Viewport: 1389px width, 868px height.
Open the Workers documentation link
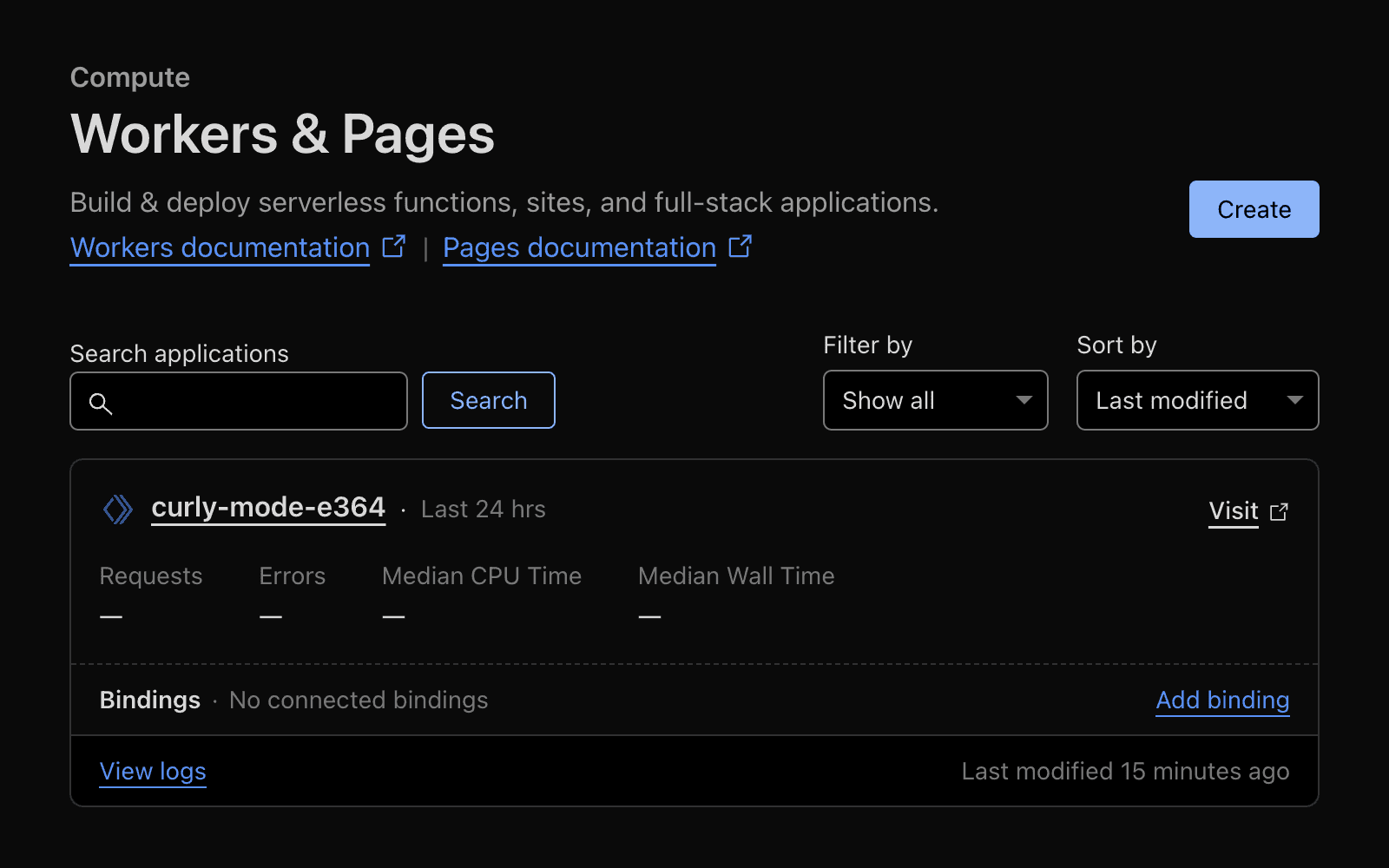(218, 247)
